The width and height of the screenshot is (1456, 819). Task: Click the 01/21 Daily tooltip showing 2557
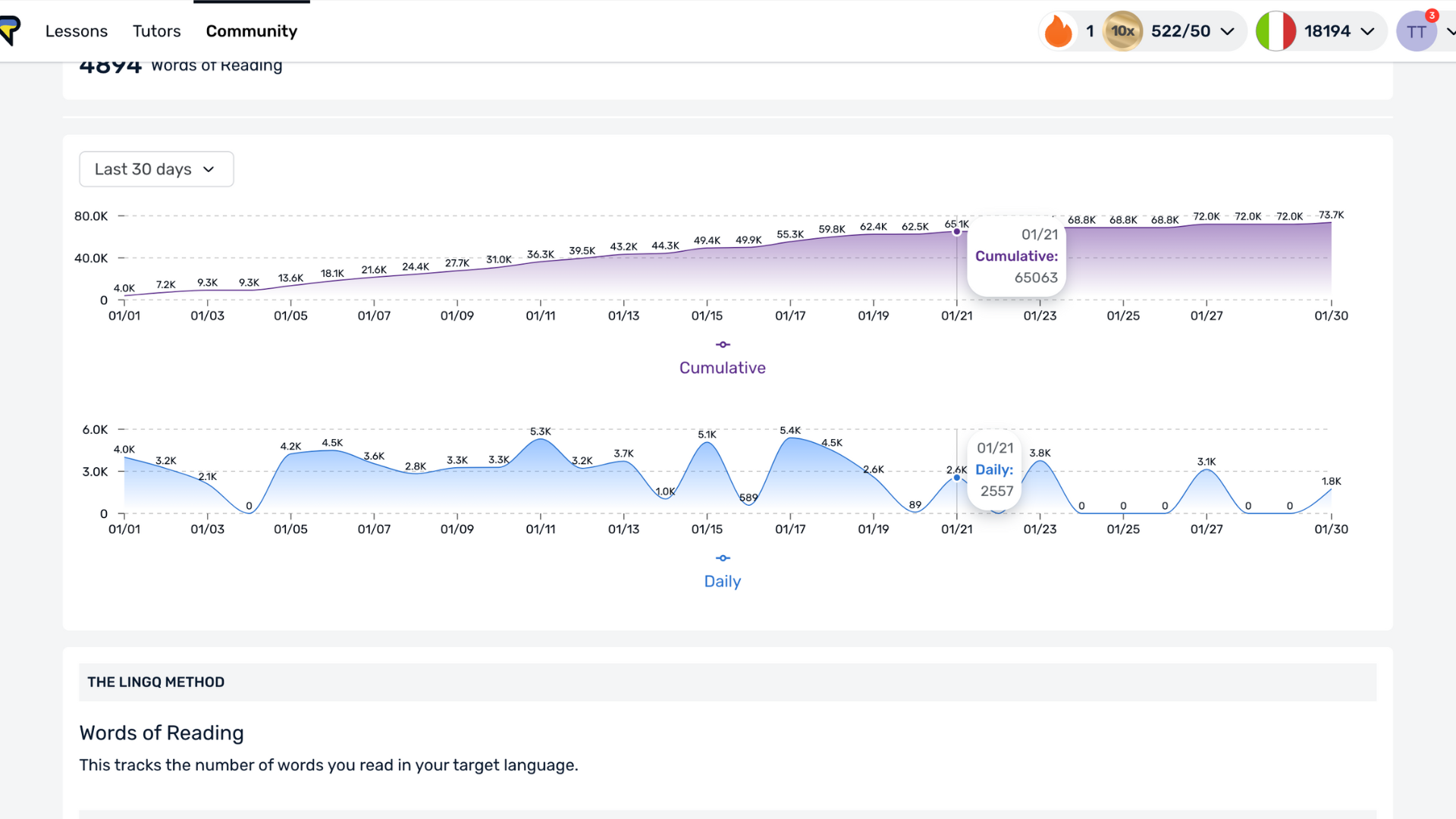click(994, 469)
